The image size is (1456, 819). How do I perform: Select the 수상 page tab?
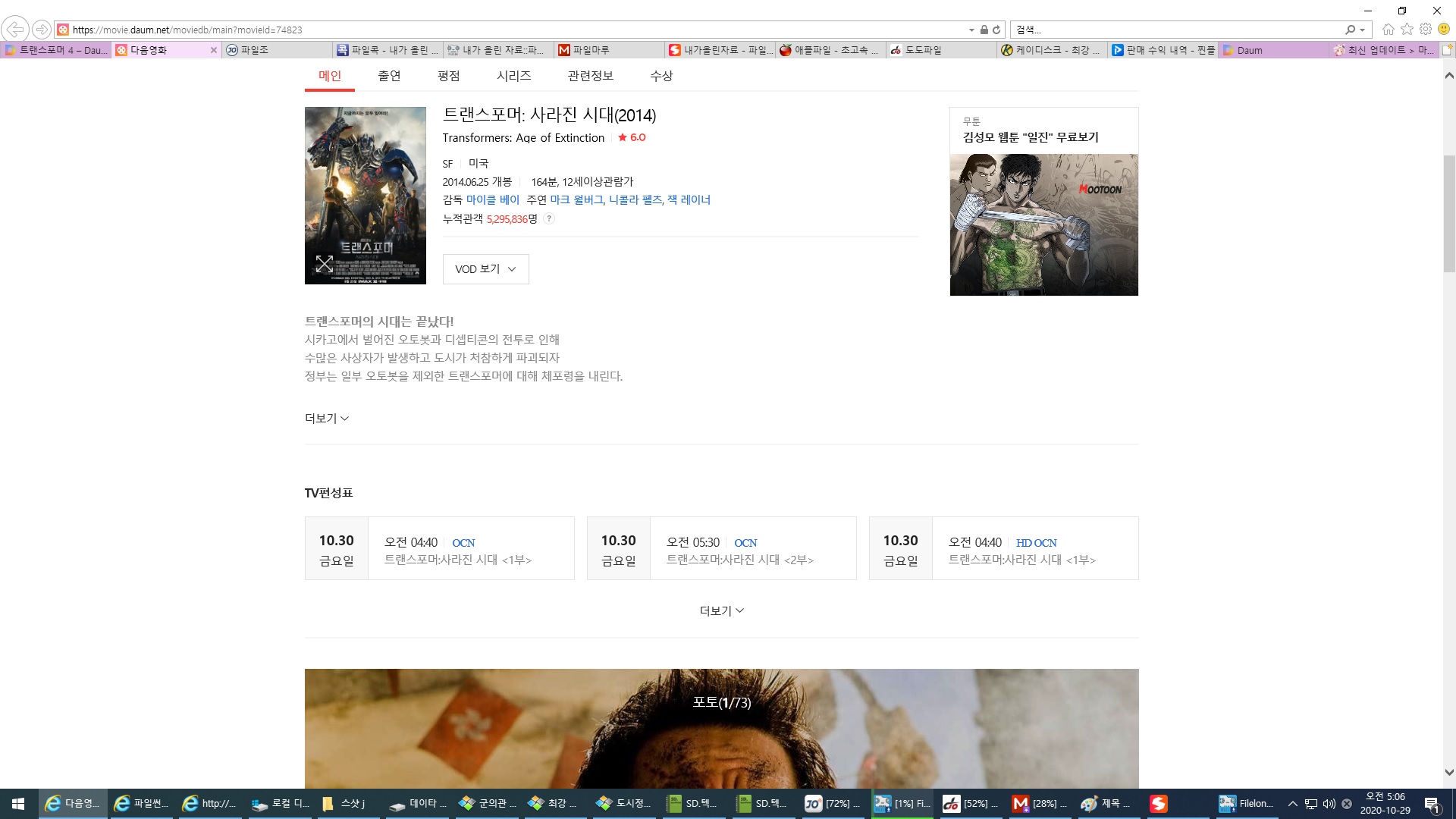(661, 76)
